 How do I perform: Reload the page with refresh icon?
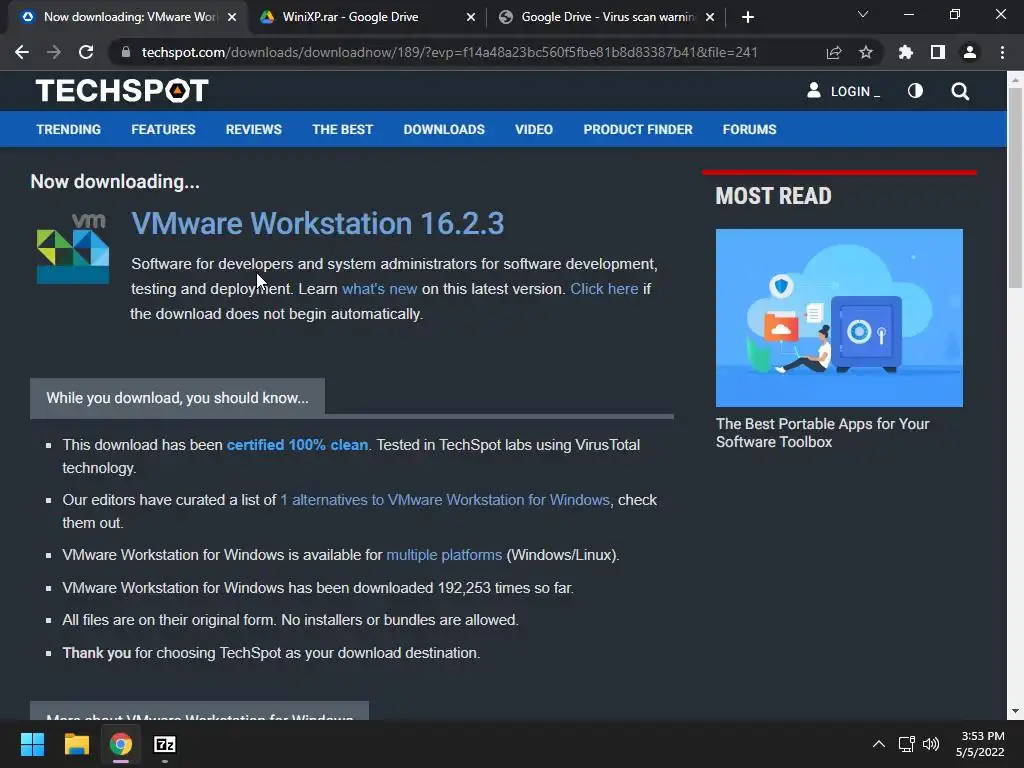click(86, 52)
